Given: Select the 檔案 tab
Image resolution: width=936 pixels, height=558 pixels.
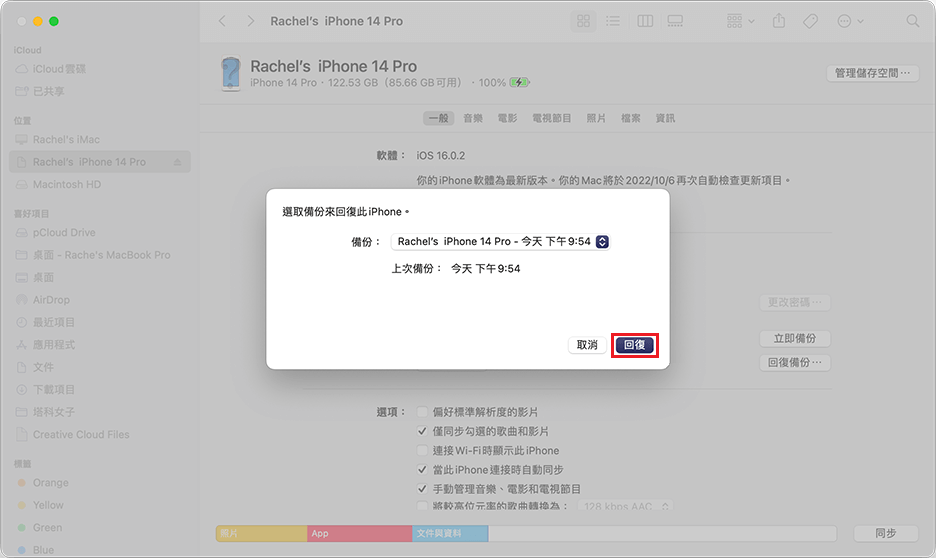Looking at the screenshot, I should [630, 118].
